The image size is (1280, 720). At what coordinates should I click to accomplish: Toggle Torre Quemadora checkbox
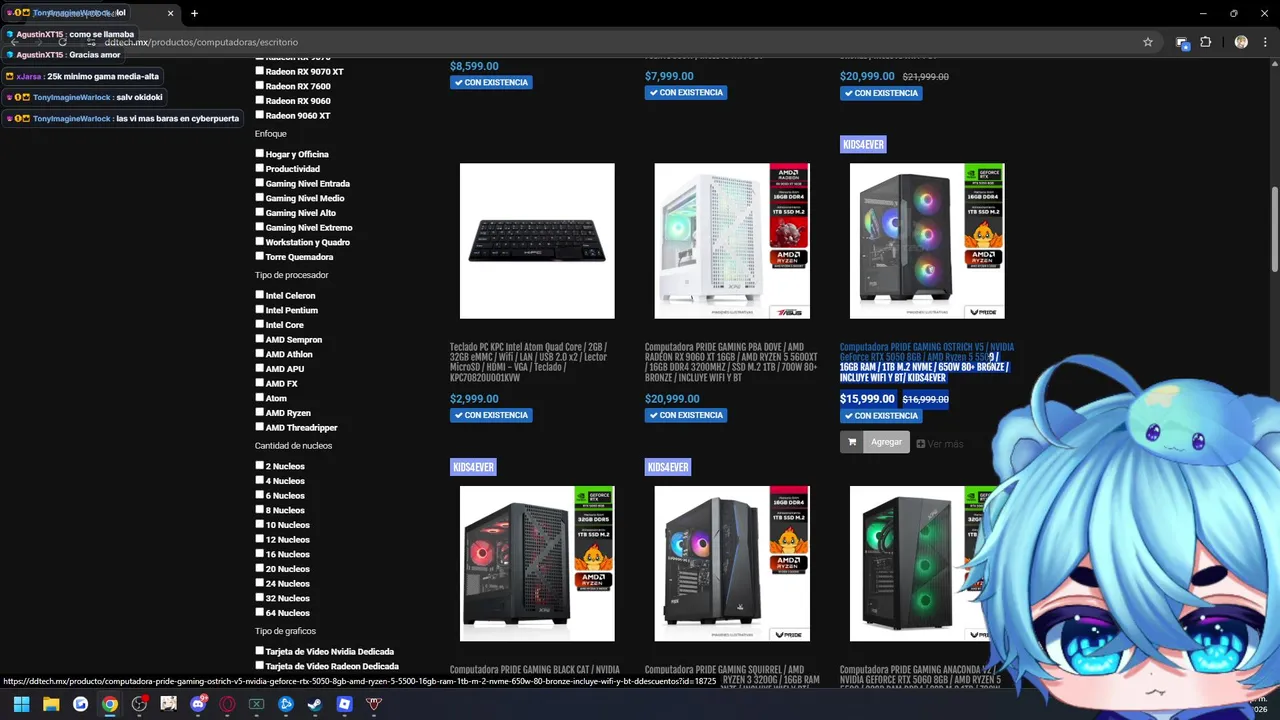260,257
